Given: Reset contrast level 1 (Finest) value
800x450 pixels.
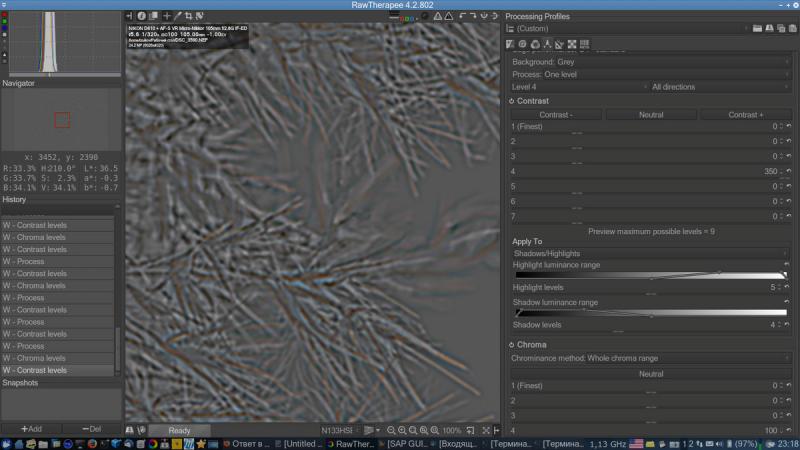Looking at the screenshot, I should tap(789, 126).
